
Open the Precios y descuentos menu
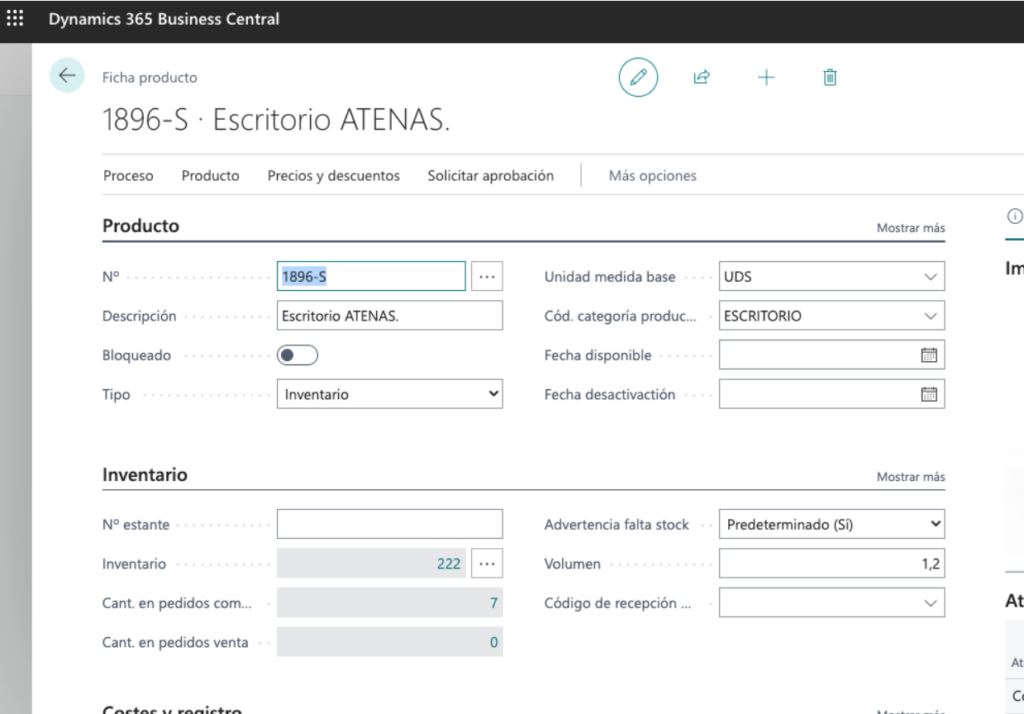point(333,176)
